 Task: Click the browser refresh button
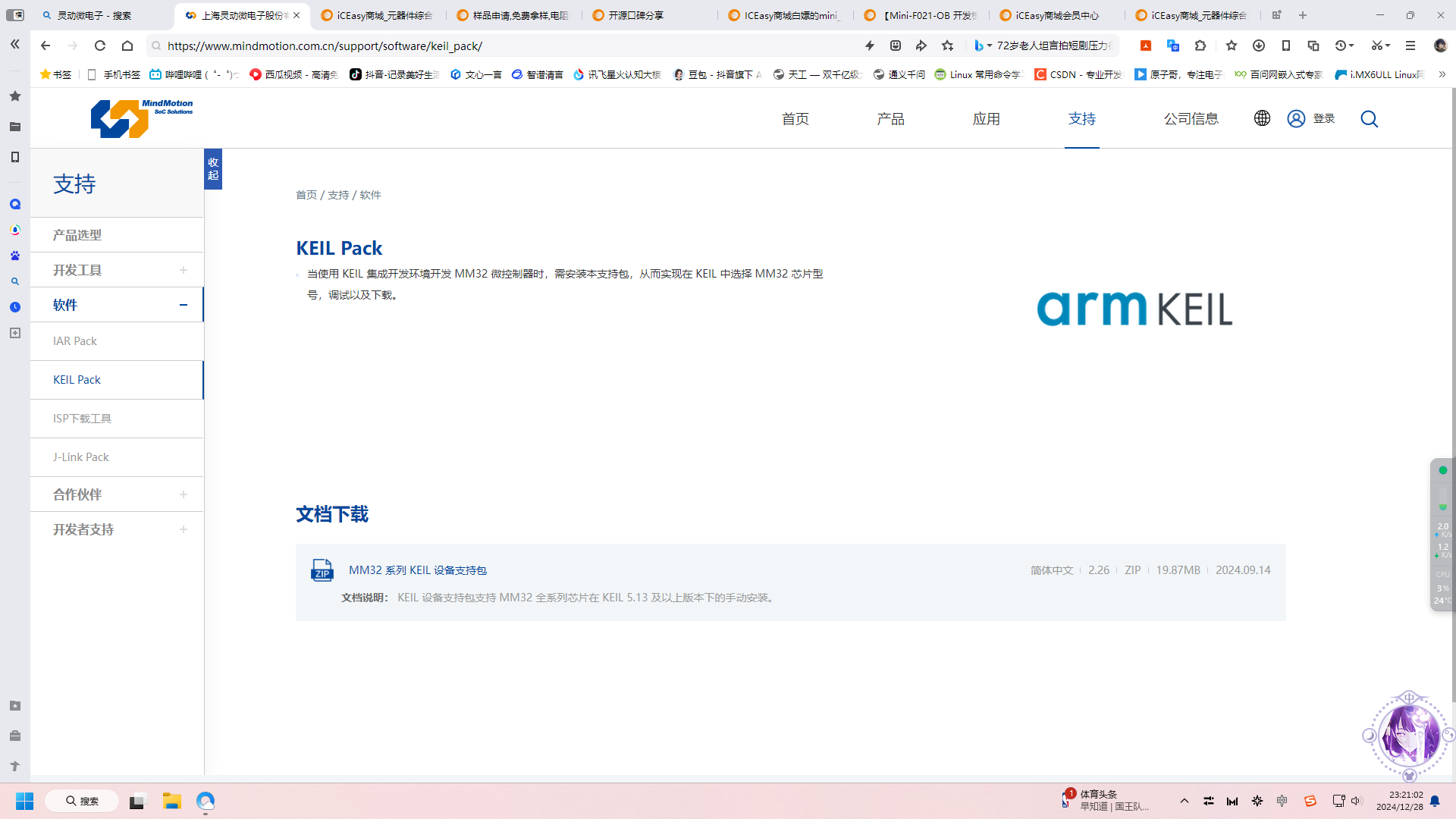coord(100,45)
